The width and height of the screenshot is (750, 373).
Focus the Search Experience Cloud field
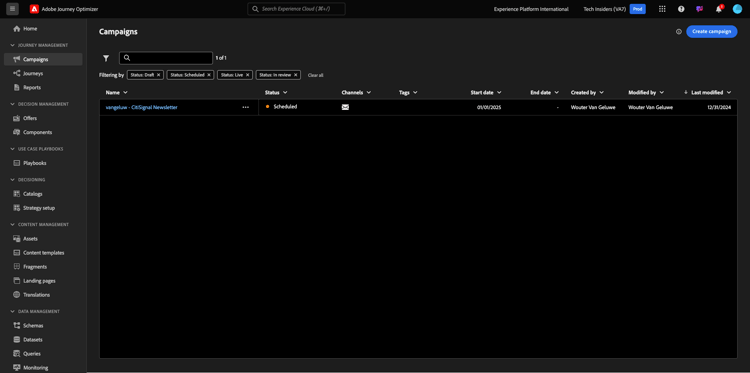pos(296,9)
